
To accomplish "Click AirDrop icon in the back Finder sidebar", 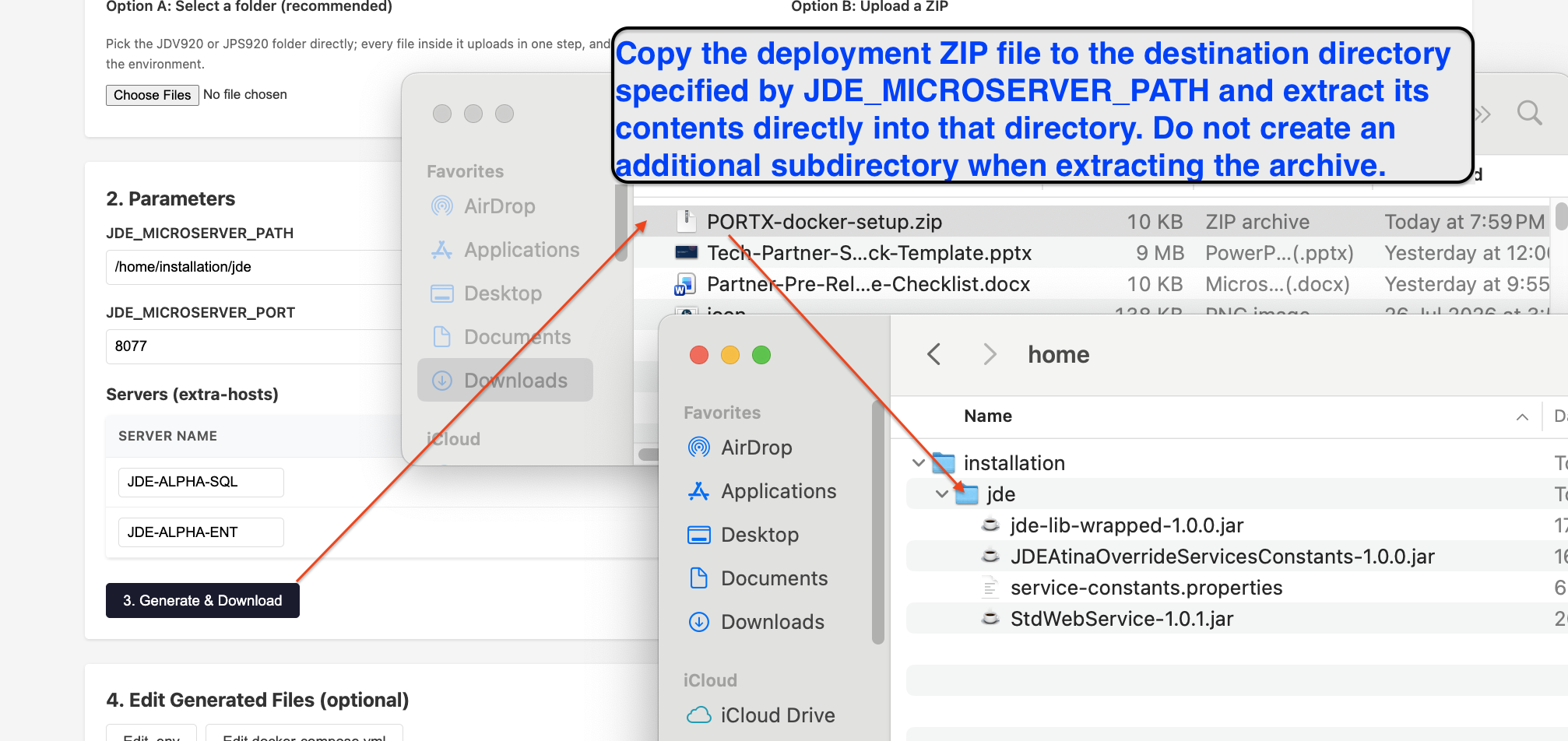I will pyautogui.click(x=442, y=206).
